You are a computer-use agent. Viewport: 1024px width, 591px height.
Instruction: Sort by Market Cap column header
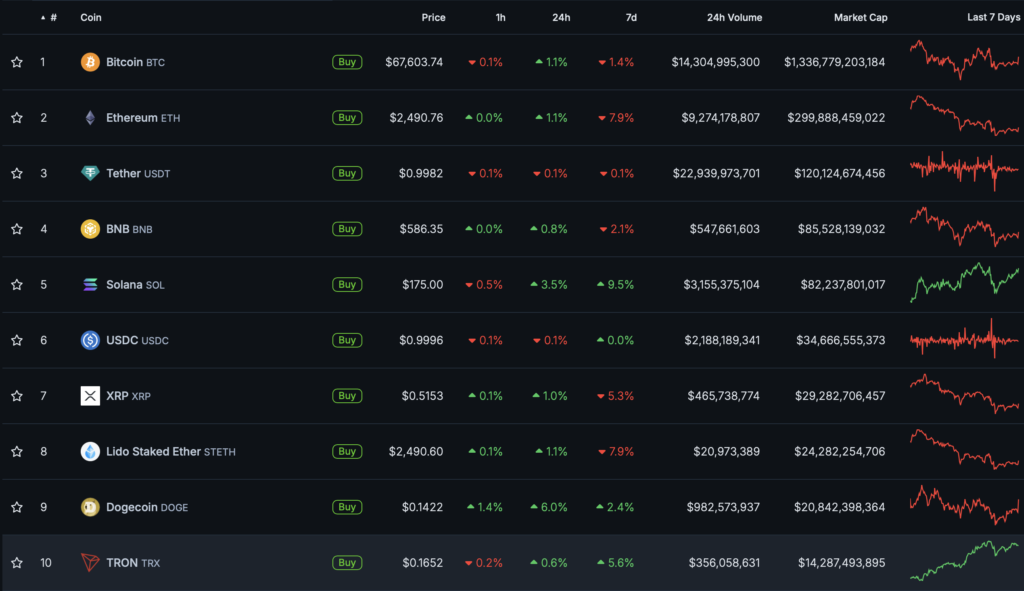tap(860, 18)
